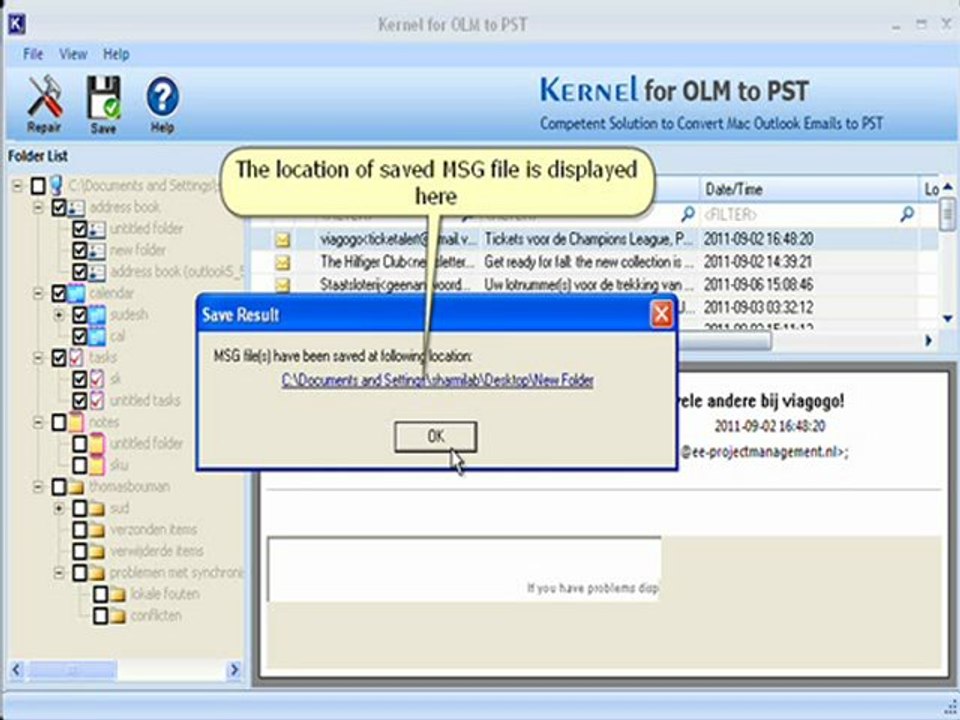Collapse the thomasbouman node
The width and height of the screenshot is (960, 720).
tap(38, 487)
